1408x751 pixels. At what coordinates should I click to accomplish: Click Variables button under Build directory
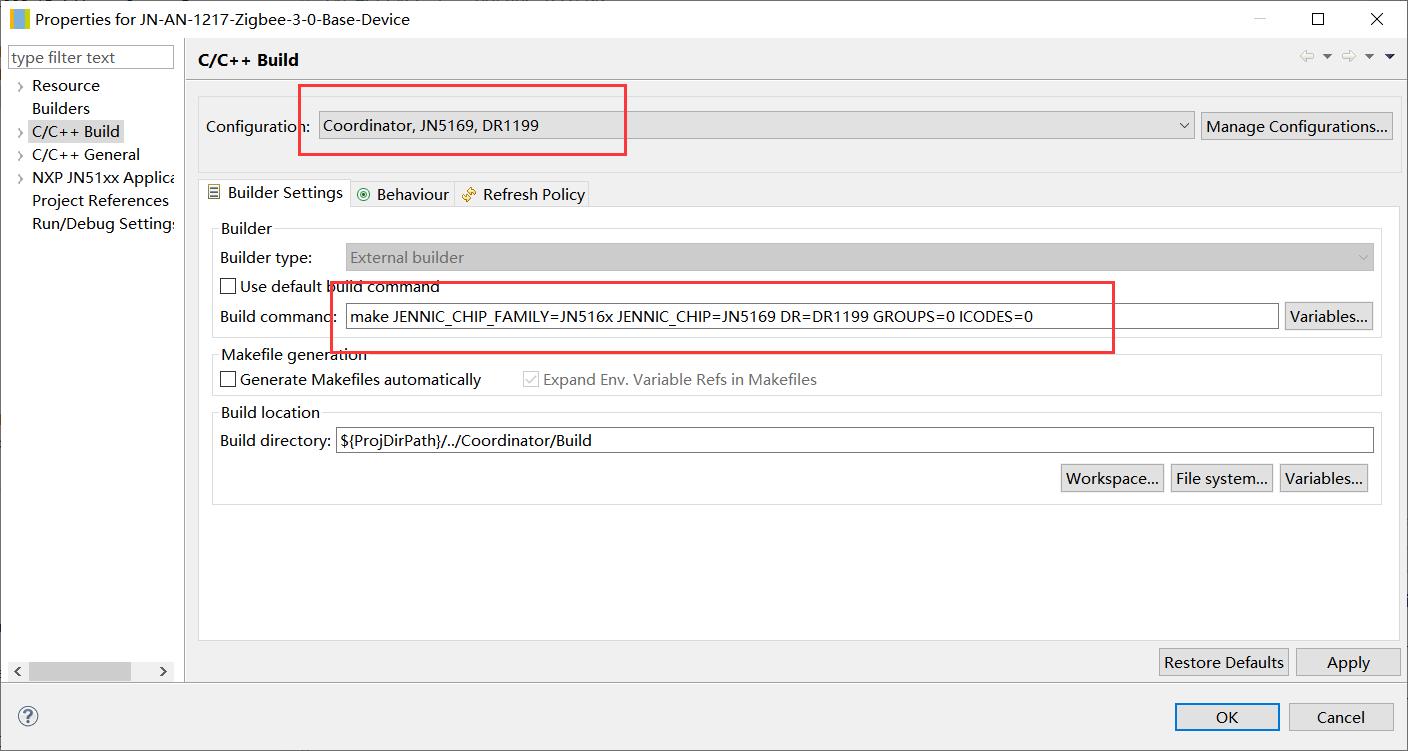click(1324, 478)
